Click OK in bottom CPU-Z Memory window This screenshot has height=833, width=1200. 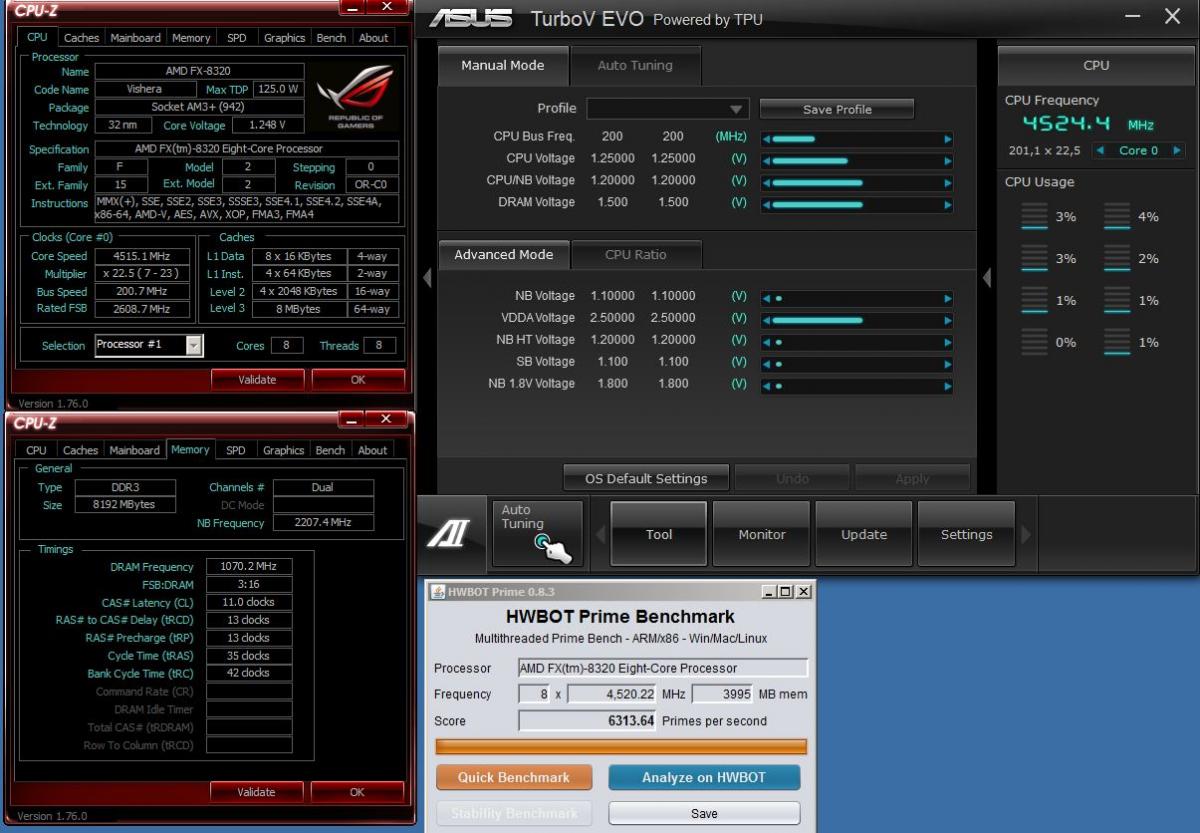click(x=357, y=792)
